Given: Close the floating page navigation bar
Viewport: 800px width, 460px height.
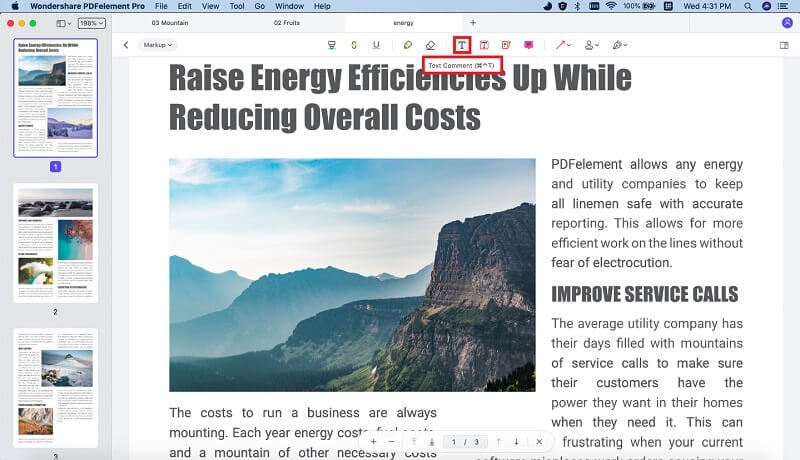Looking at the screenshot, I should coord(539,442).
